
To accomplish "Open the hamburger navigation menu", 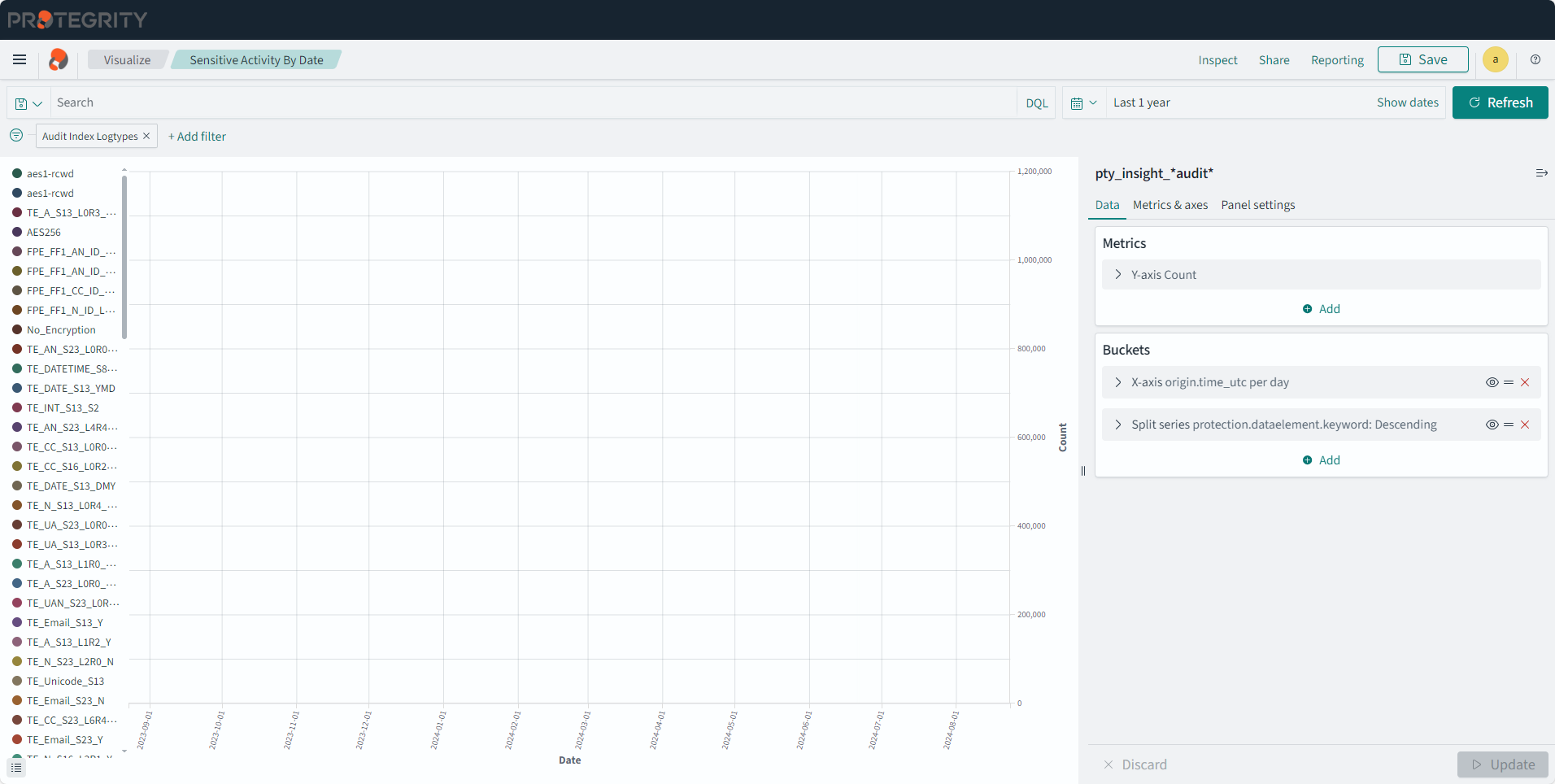I will [20, 59].
